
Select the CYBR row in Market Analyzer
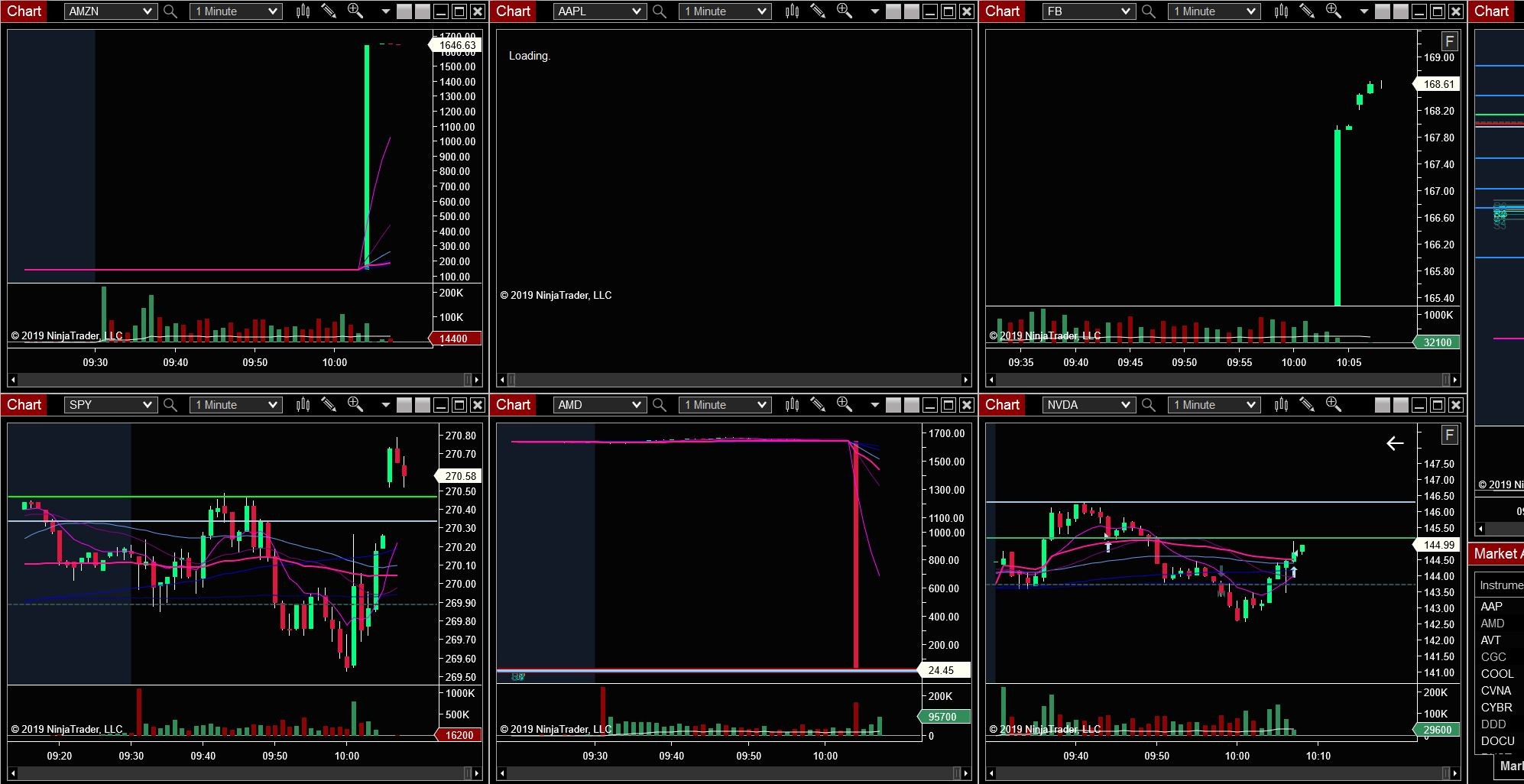[1500, 708]
